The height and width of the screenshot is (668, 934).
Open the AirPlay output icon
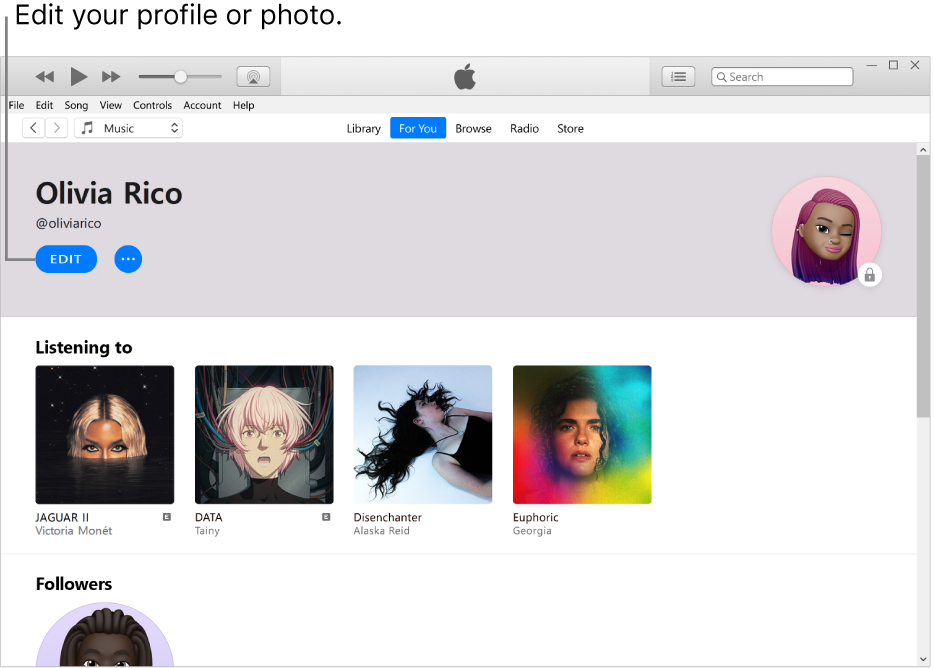(x=253, y=77)
